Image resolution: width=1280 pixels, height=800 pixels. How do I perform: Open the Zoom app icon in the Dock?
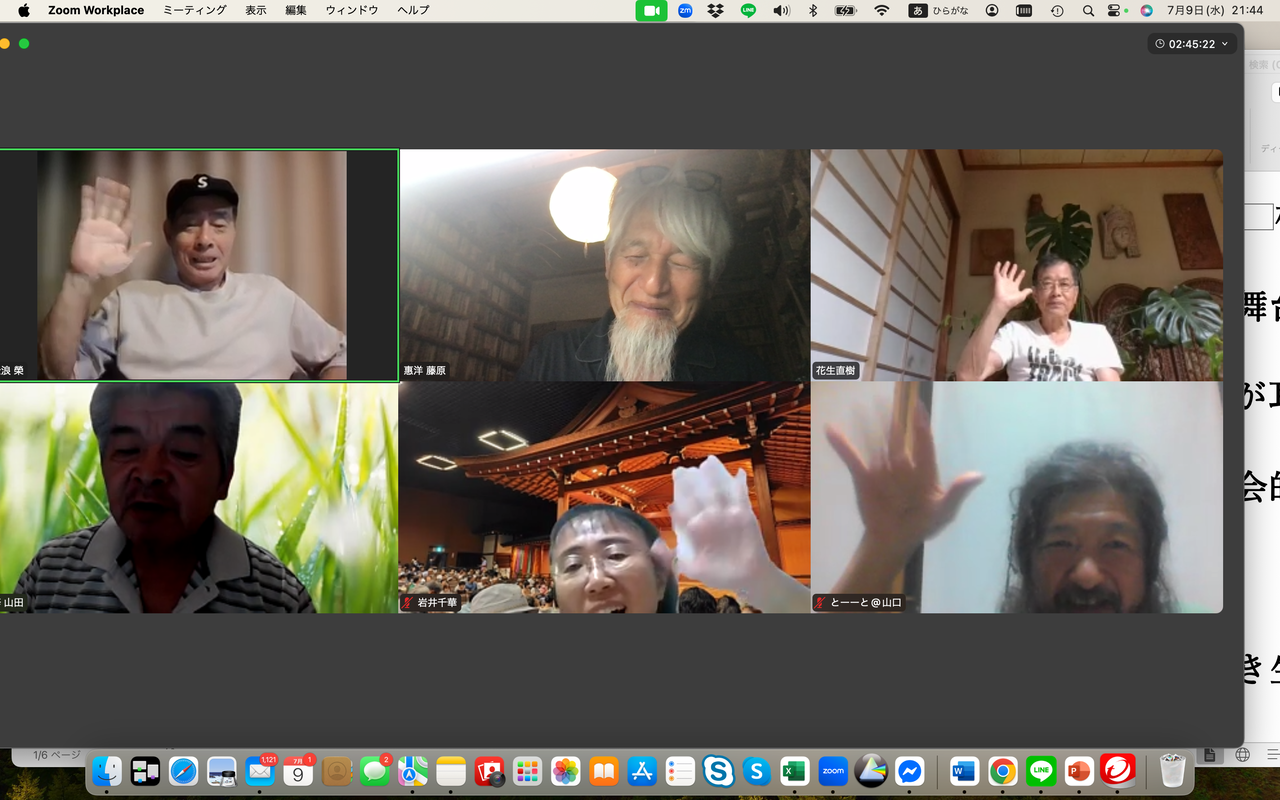[833, 771]
